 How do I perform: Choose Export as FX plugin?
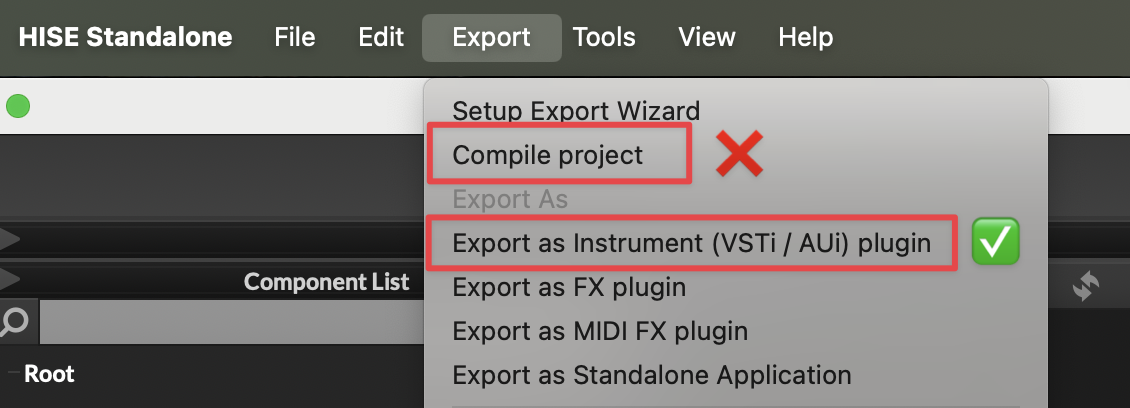pyautogui.click(x=569, y=288)
